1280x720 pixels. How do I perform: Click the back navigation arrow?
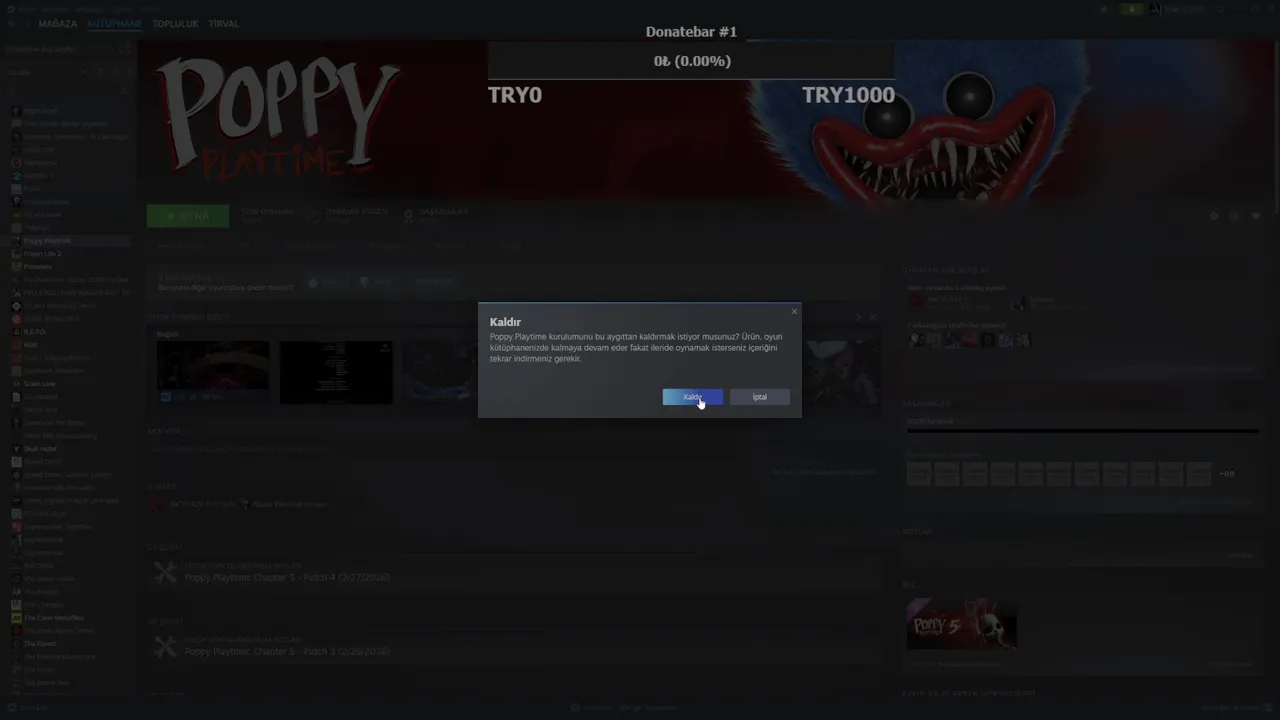12,24
